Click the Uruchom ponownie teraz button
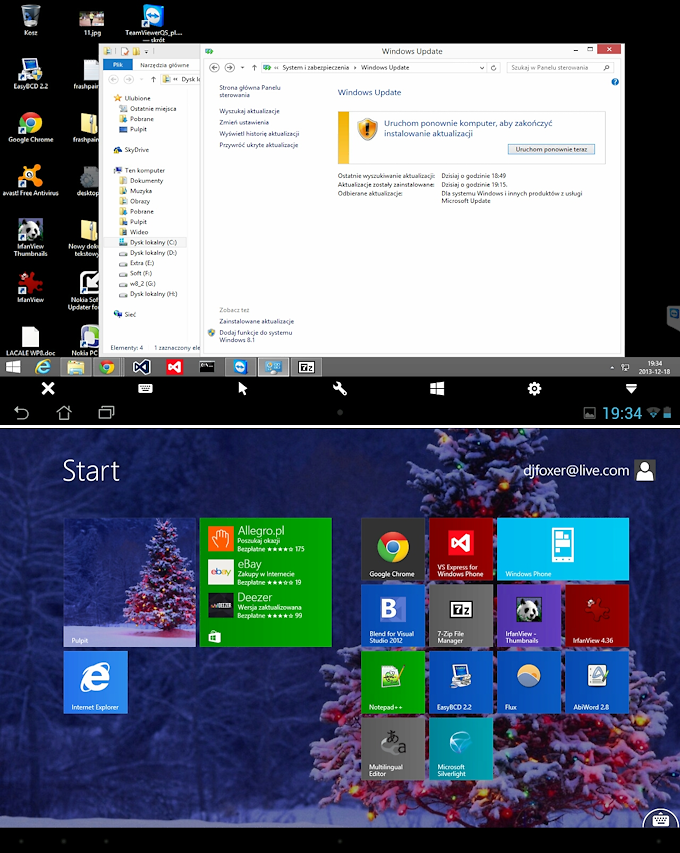Viewport: 680px width, 853px height. pos(551,149)
